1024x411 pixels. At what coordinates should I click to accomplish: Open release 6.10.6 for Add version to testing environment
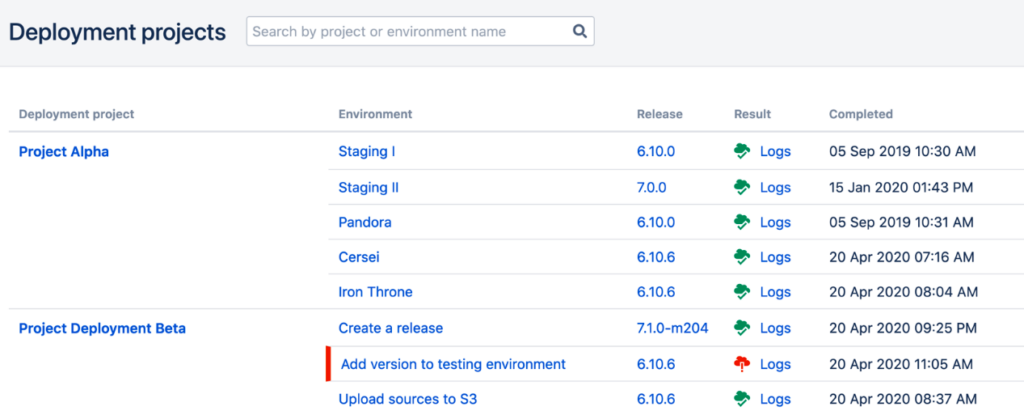656,364
